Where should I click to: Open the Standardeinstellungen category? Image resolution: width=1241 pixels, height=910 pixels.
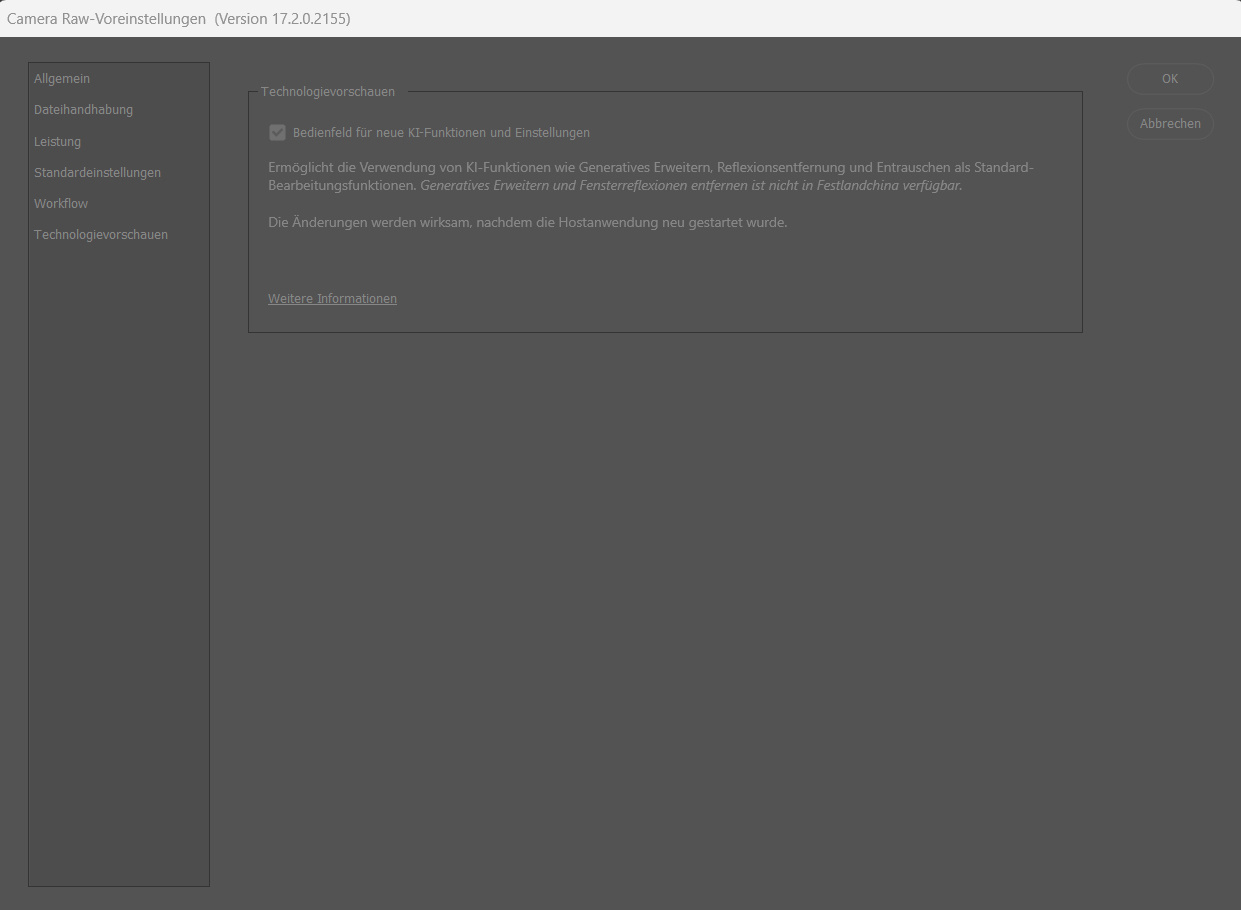point(97,173)
